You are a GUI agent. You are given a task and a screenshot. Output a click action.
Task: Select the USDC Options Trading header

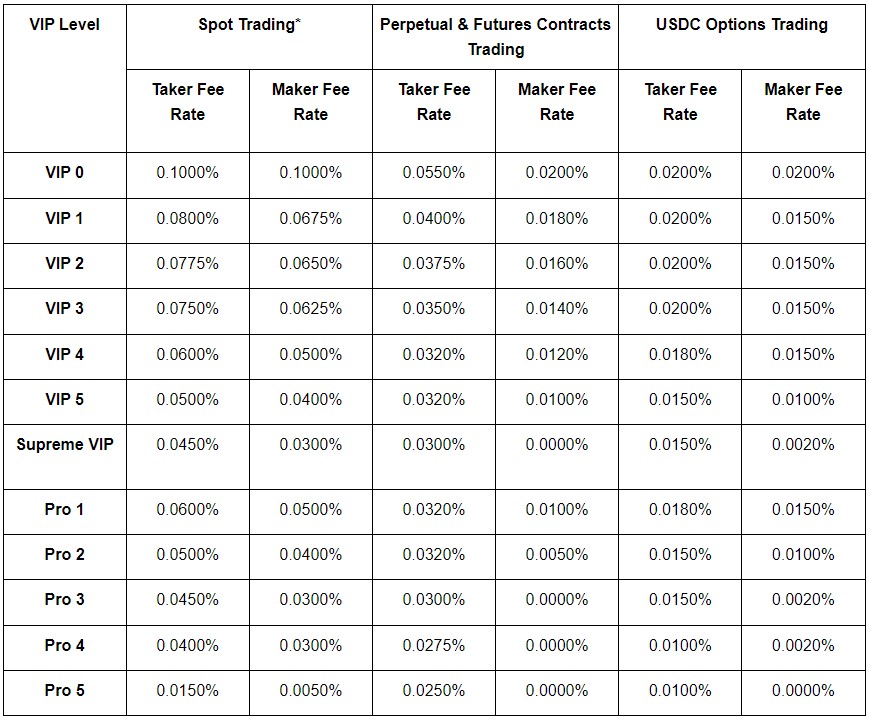(x=742, y=24)
